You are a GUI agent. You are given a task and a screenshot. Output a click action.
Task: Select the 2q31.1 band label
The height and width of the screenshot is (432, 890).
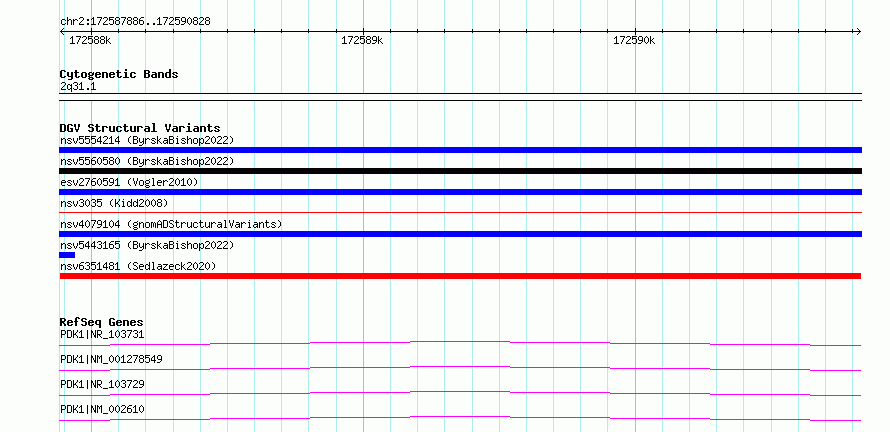pyautogui.click(x=78, y=87)
